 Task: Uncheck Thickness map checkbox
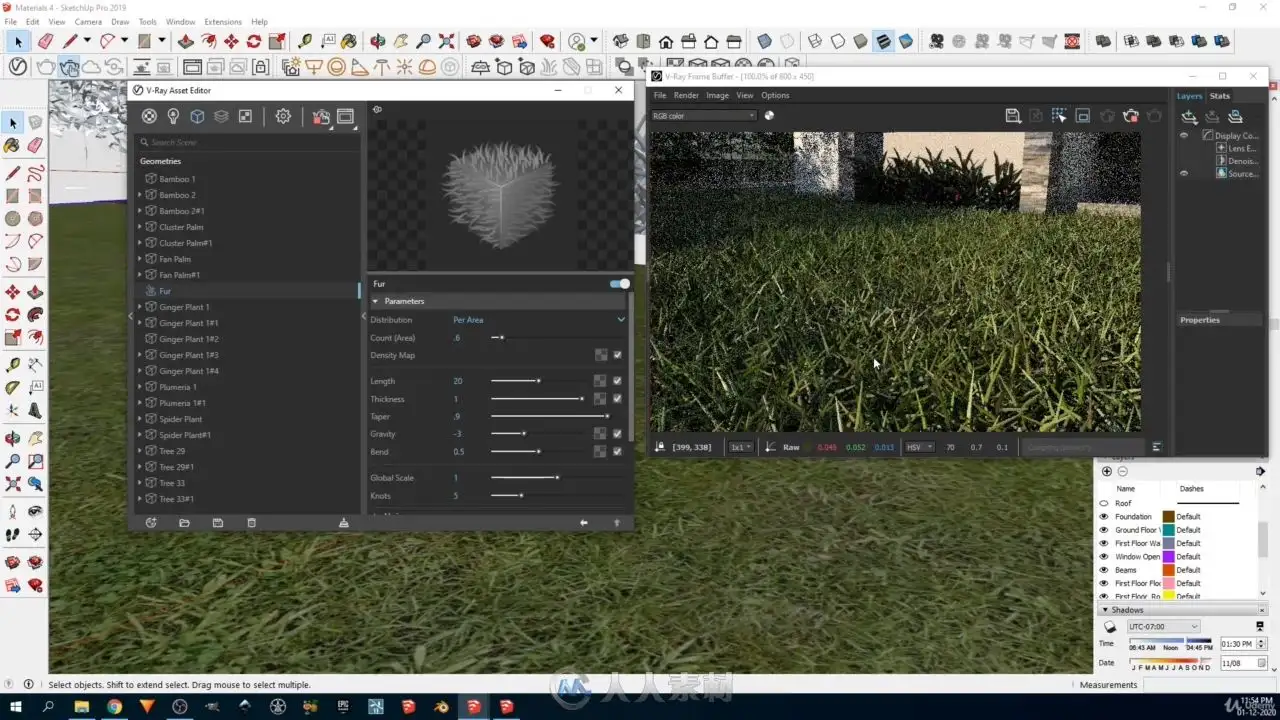coord(617,399)
